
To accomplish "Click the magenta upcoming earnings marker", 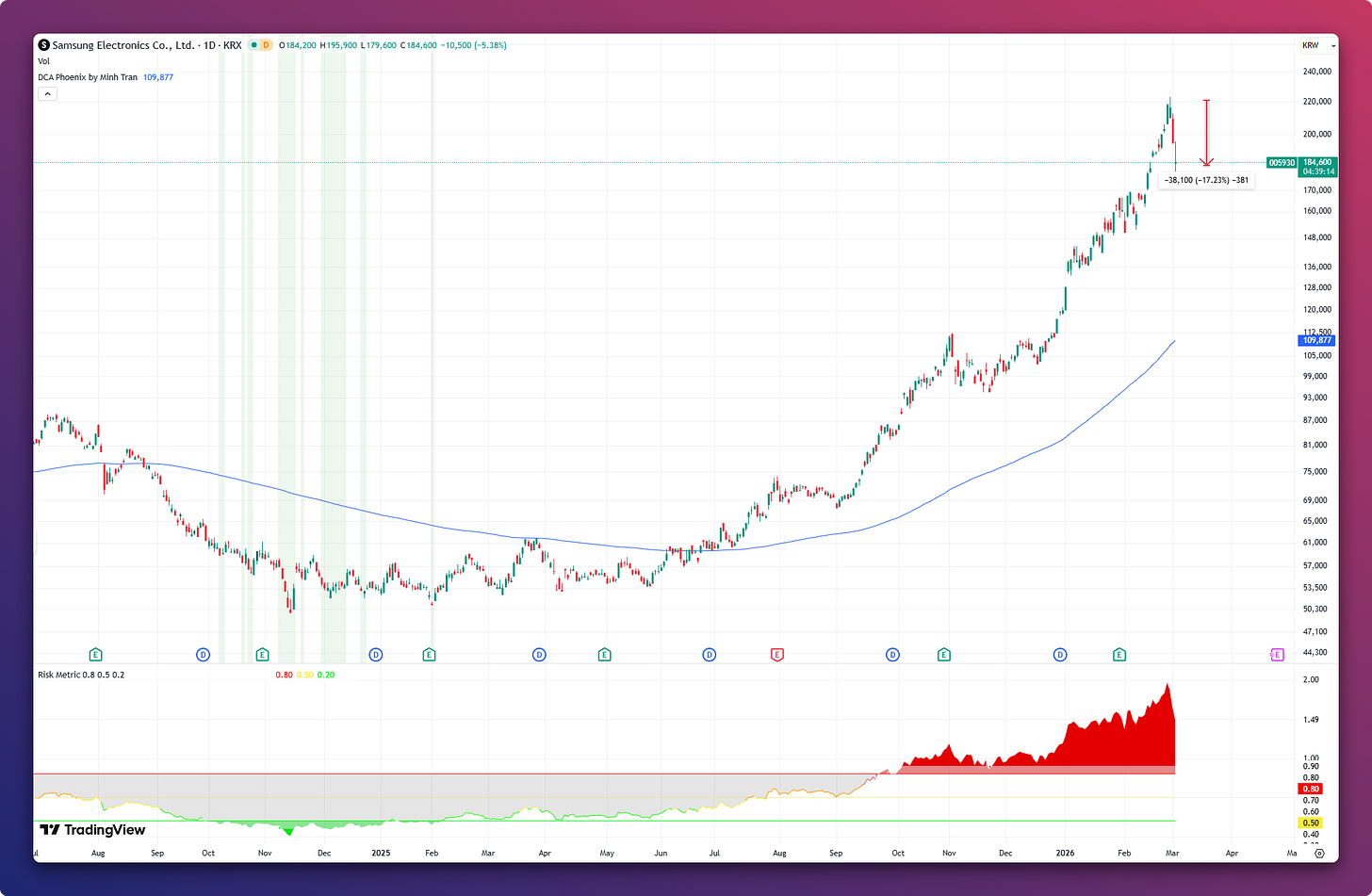I will (x=1277, y=654).
